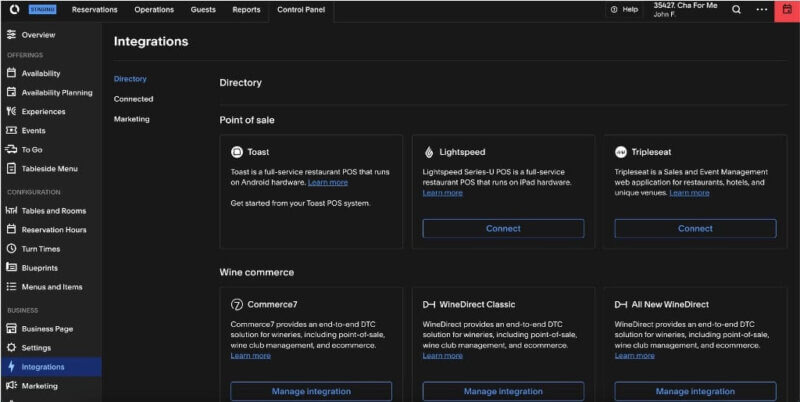Click the Integrations page title
Screen dimensions: 800x402
click(x=151, y=41)
